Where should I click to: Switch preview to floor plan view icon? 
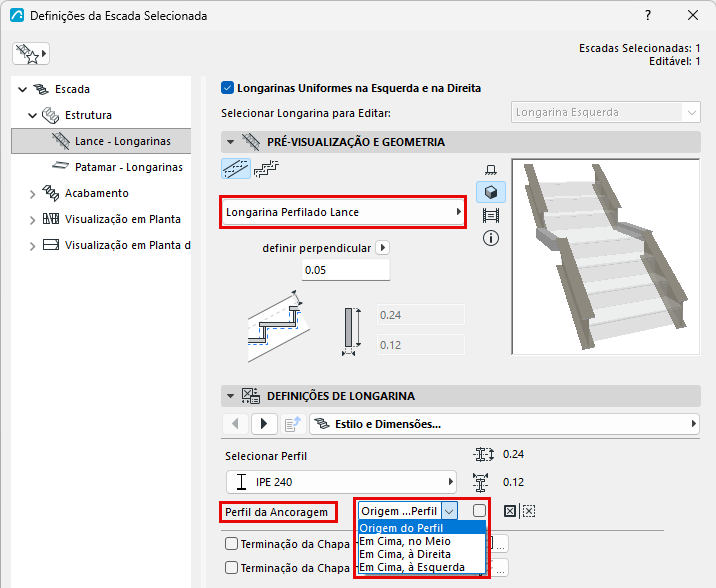pyautogui.click(x=491, y=170)
